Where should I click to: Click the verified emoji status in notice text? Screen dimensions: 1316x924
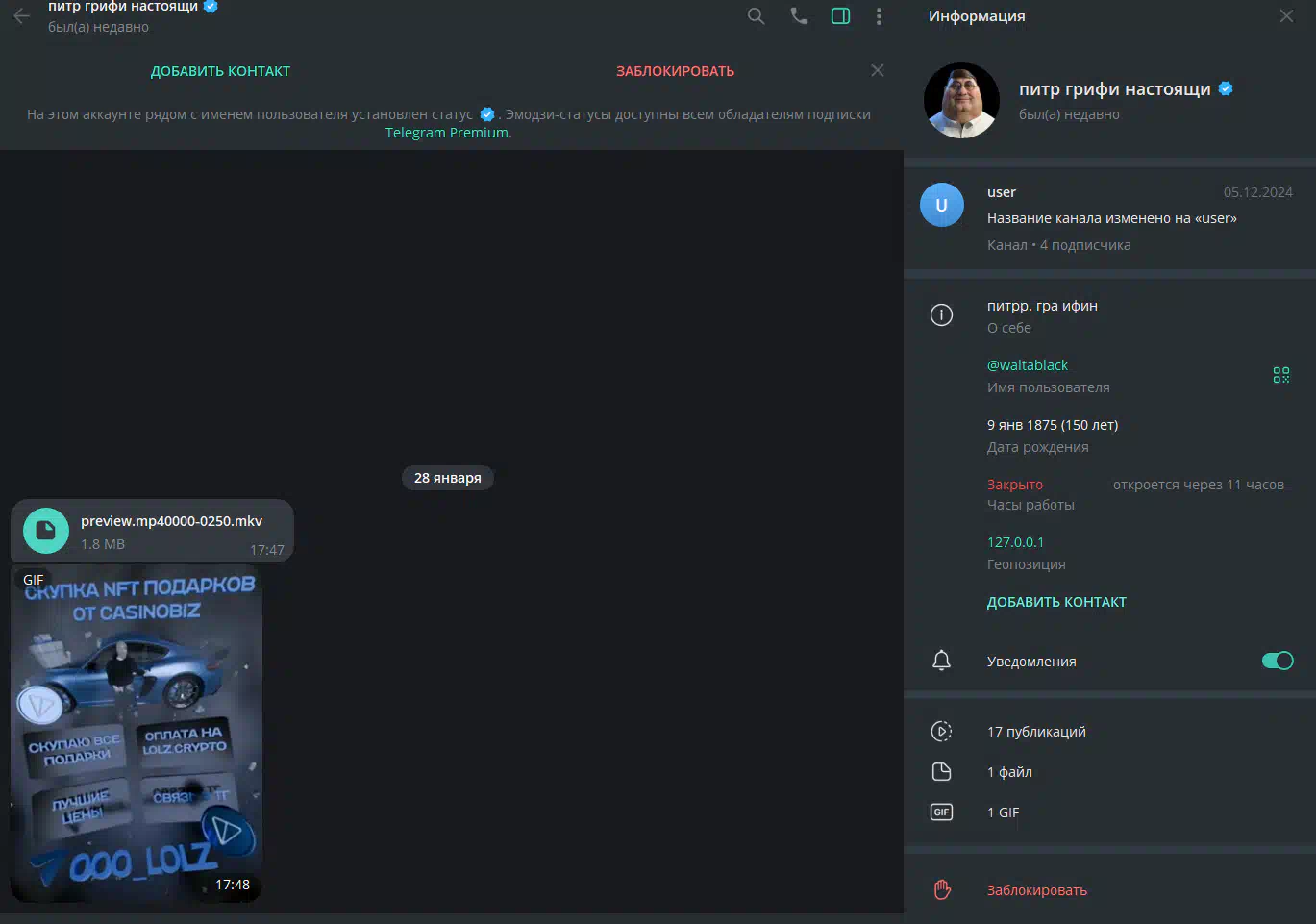[x=487, y=114]
